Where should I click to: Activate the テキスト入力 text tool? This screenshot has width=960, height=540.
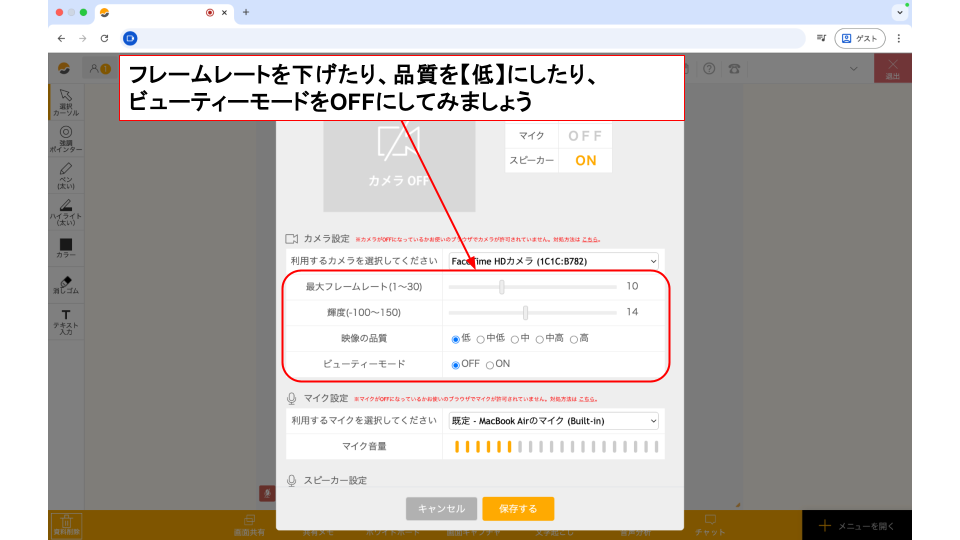[x=65, y=320]
